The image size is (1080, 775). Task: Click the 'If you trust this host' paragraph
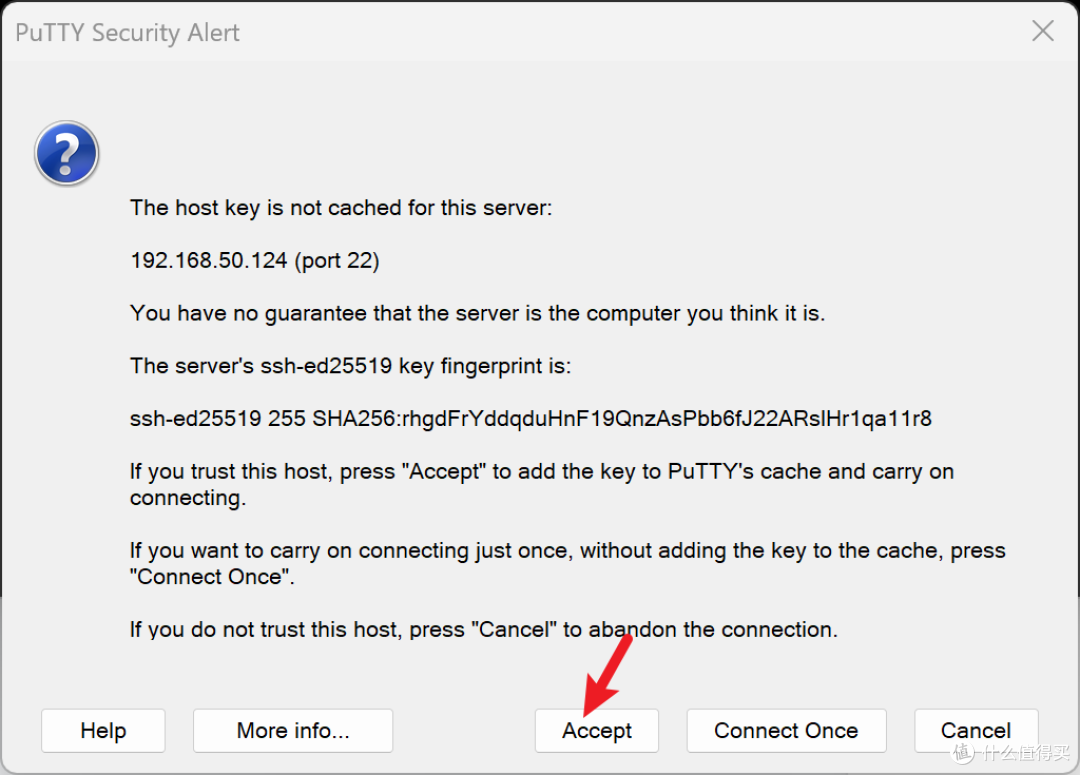pyautogui.click(x=542, y=484)
